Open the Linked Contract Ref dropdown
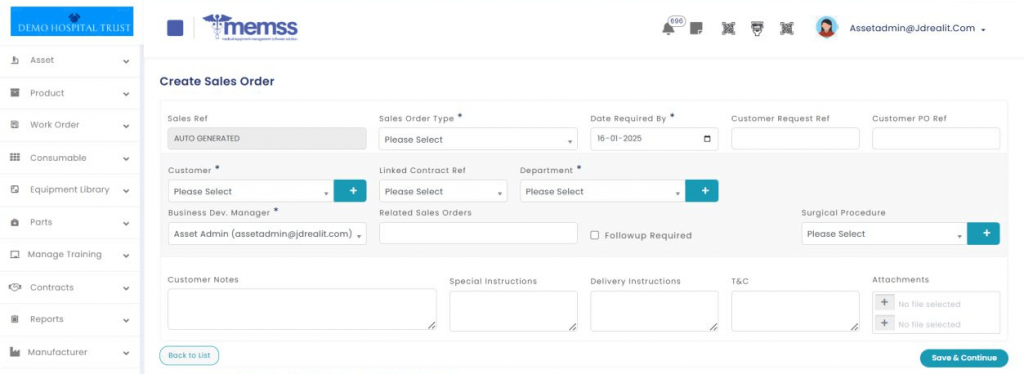This screenshot has height=374, width=1024. pos(443,191)
